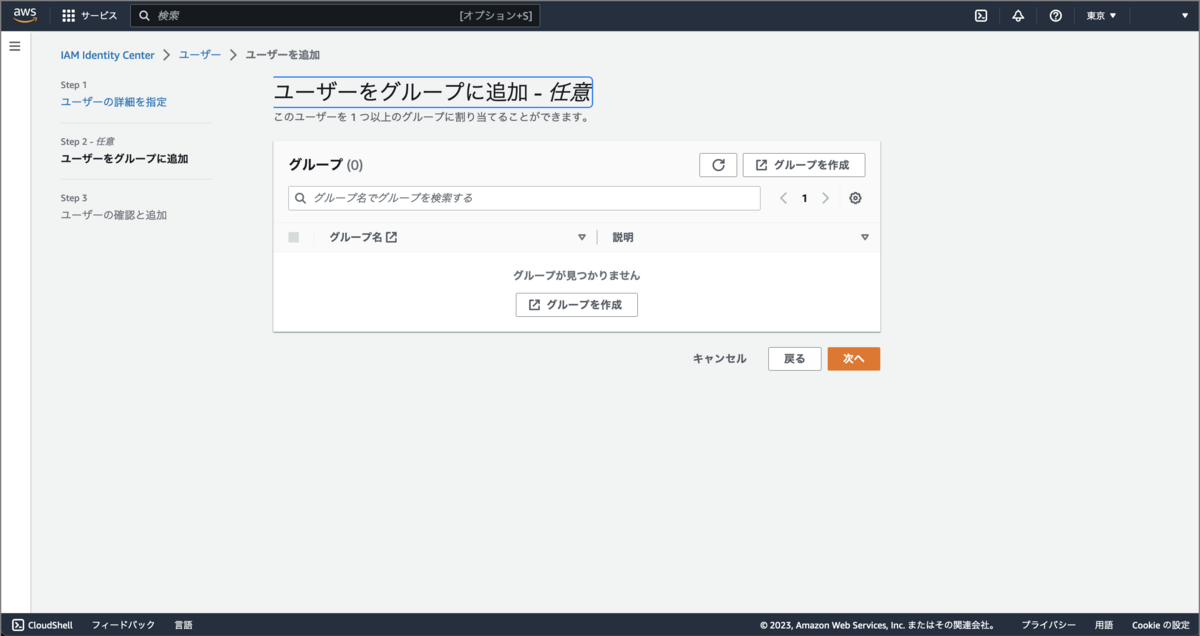This screenshot has width=1200, height=636.
Task: Sort by the 説明 column arrow
Action: point(865,238)
